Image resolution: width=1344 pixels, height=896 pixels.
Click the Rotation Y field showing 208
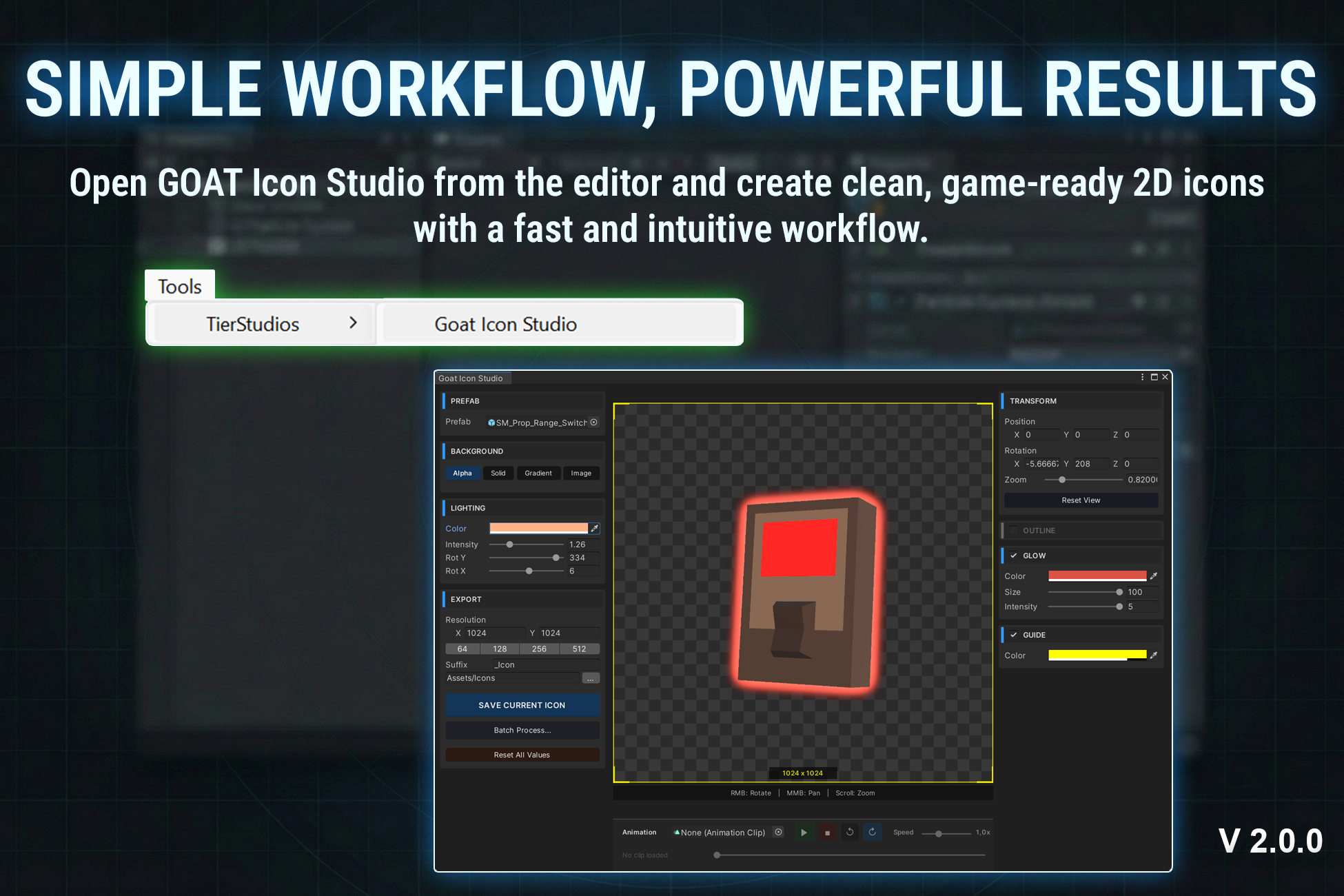1091,464
